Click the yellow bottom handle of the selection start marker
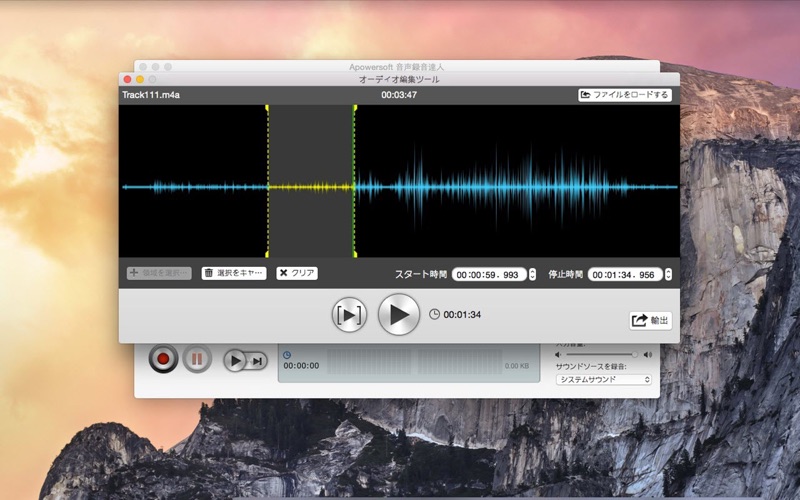This screenshot has height=500, width=800. [267, 254]
